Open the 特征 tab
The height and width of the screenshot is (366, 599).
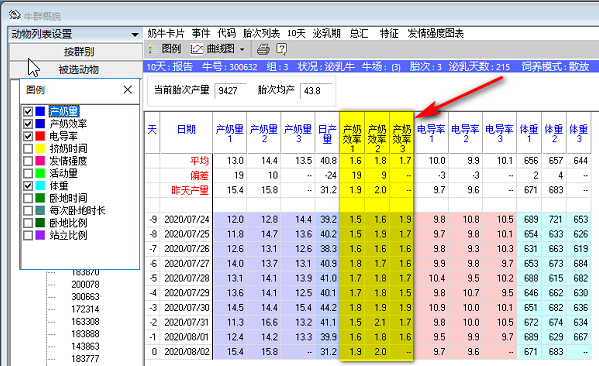pyautogui.click(x=389, y=34)
